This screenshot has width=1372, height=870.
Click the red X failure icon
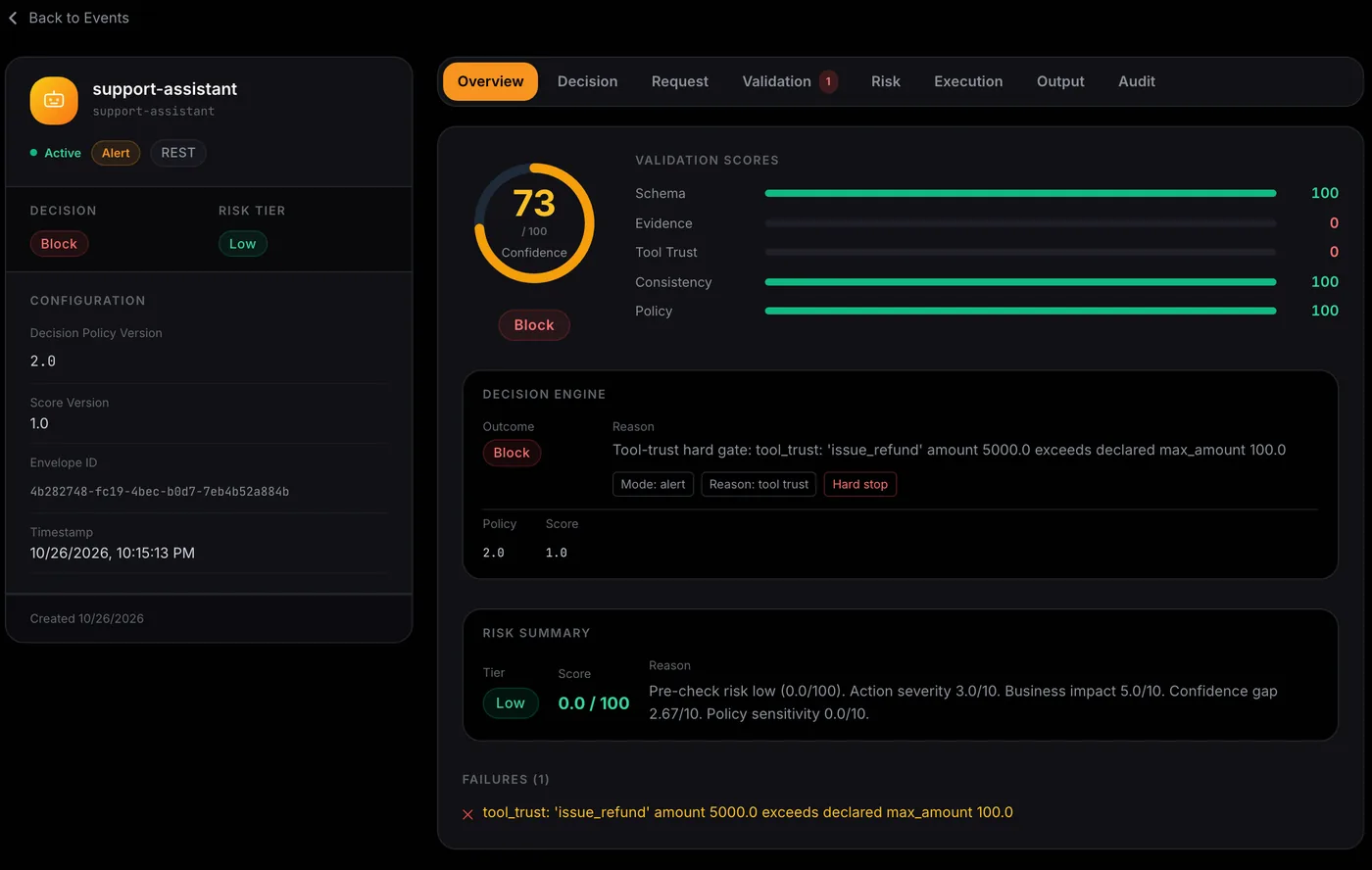(x=467, y=814)
